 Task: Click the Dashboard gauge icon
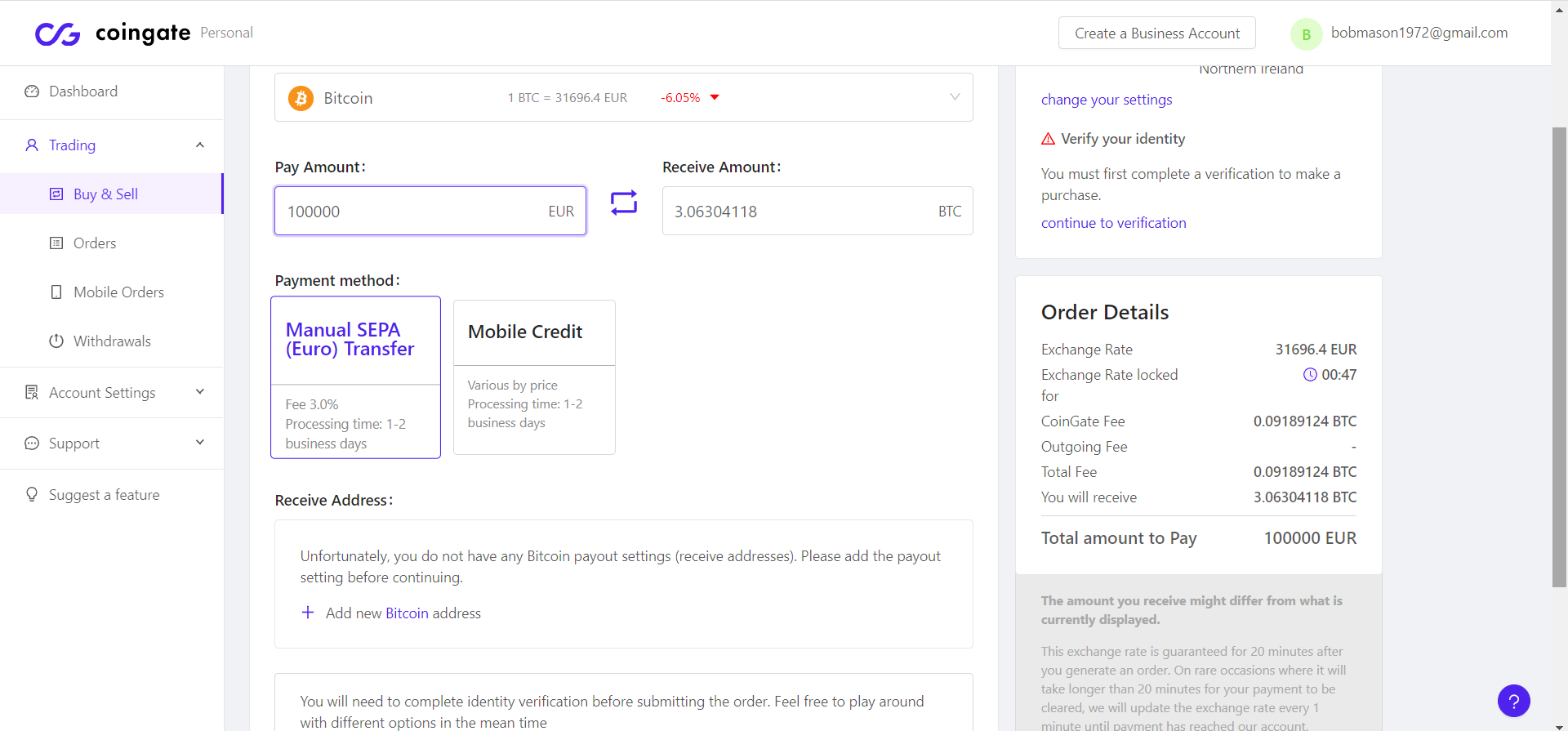pos(32,91)
